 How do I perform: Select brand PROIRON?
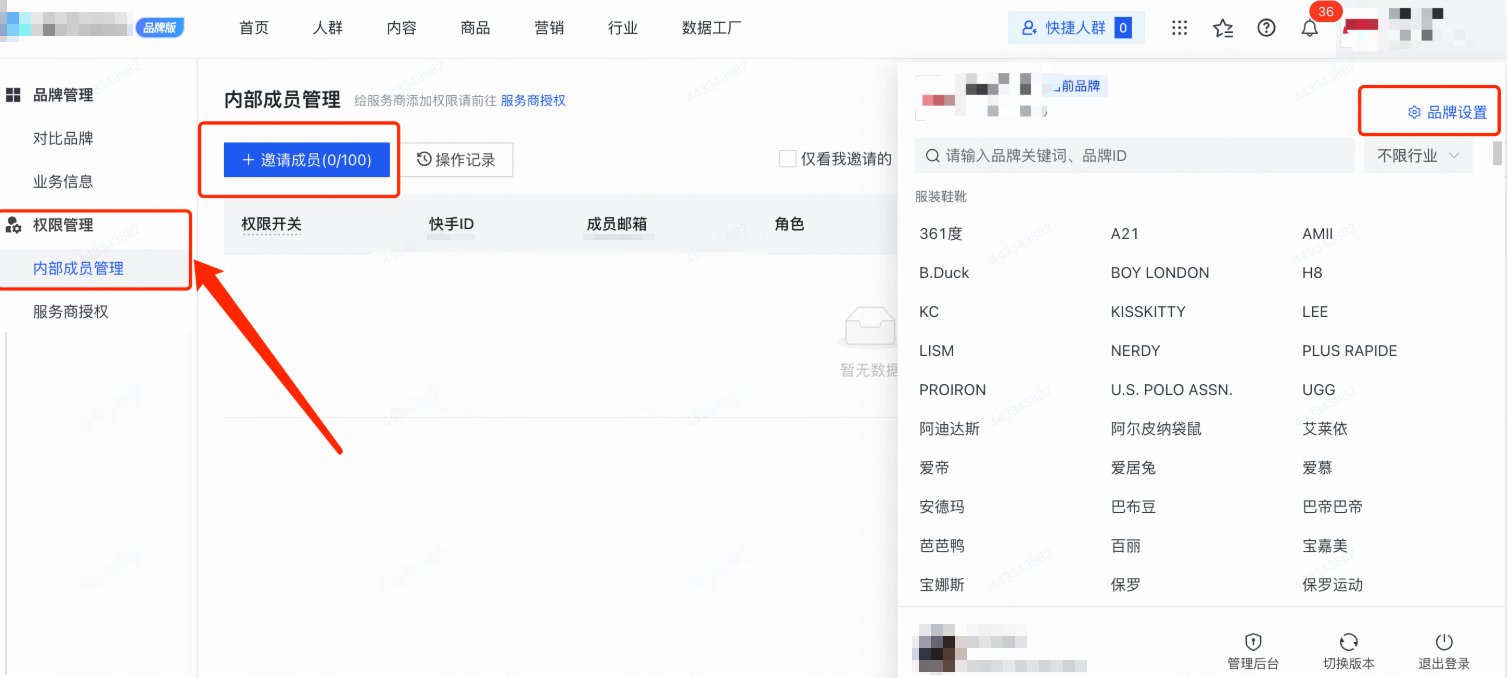click(x=953, y=390)
